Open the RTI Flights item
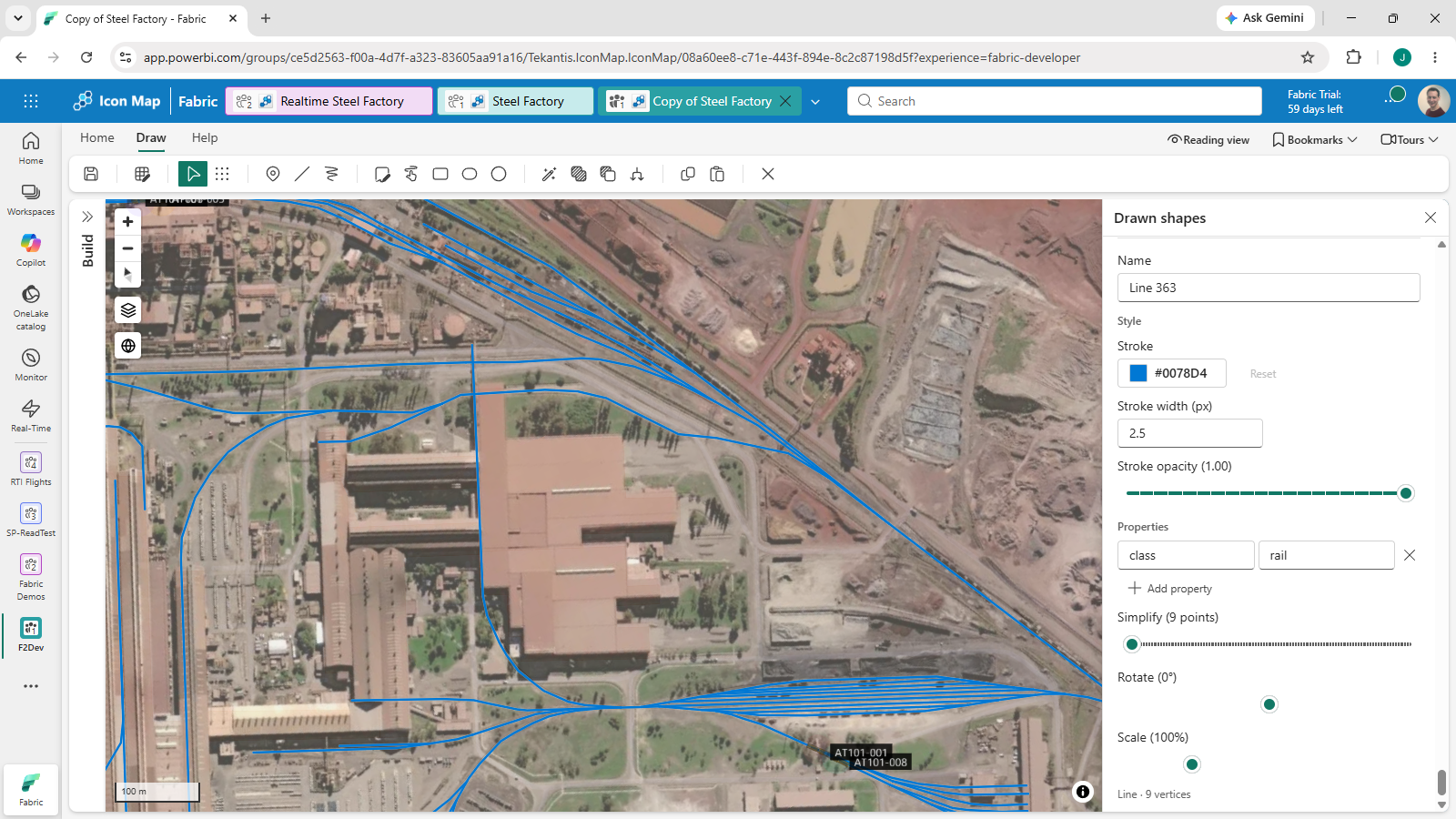 [x=31, y=469]
